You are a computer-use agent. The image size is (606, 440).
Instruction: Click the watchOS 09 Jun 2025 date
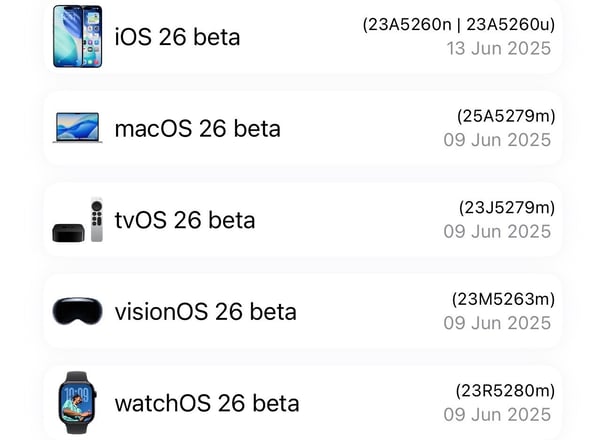[497, 414]
